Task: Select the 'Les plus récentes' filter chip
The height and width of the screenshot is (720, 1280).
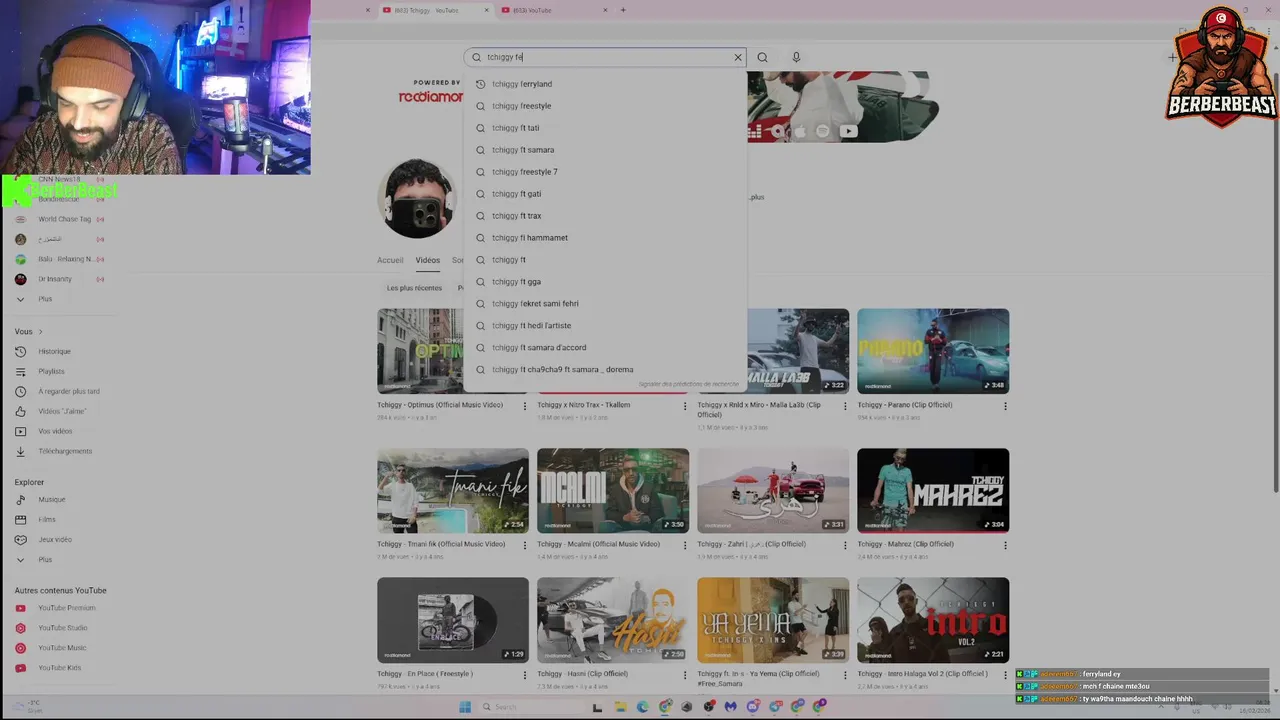Action: coord(414,288)
